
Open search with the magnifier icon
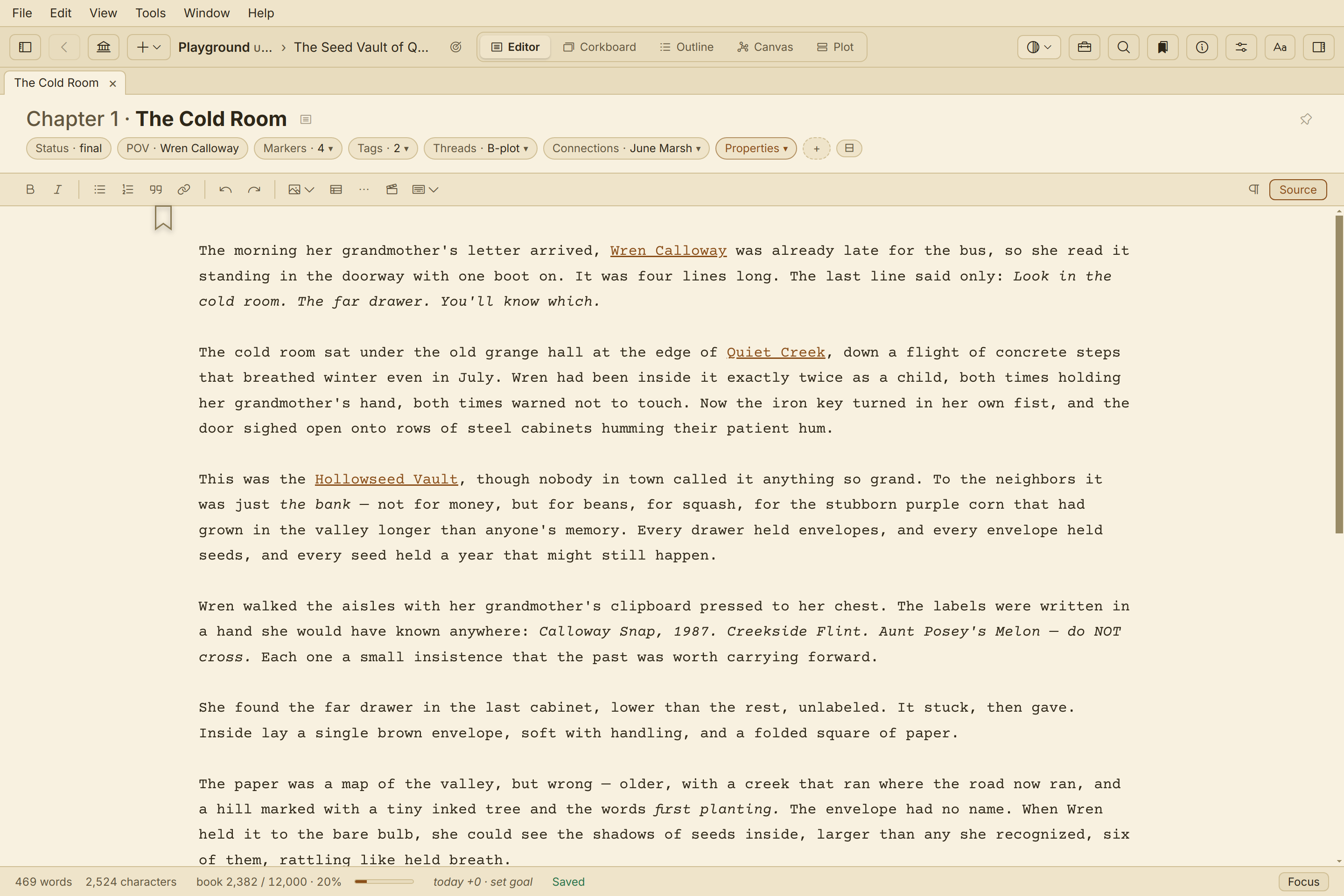click(x=1123, y=47)
